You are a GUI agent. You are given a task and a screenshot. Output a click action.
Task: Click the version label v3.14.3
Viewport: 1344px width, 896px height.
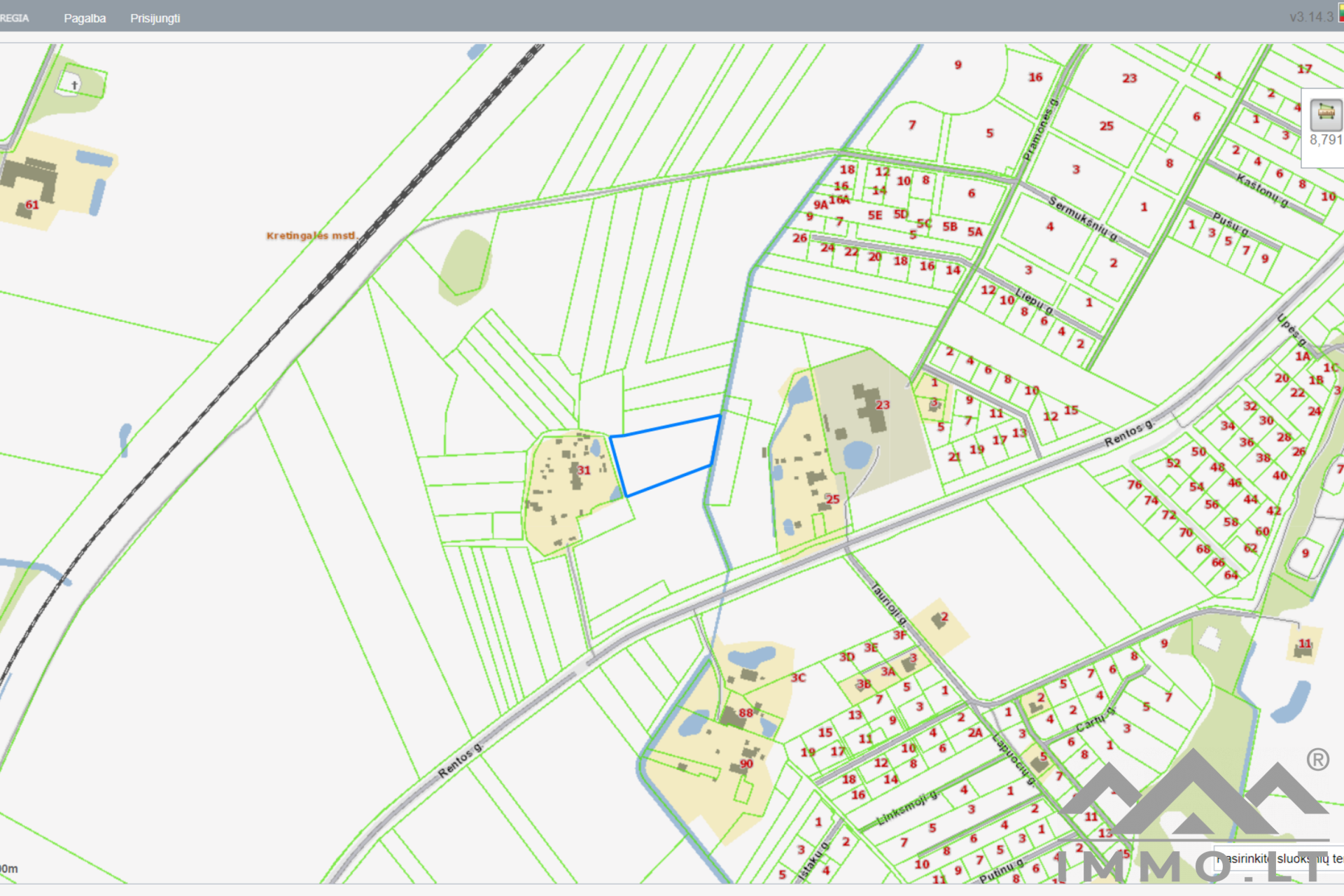(1311, 17)
